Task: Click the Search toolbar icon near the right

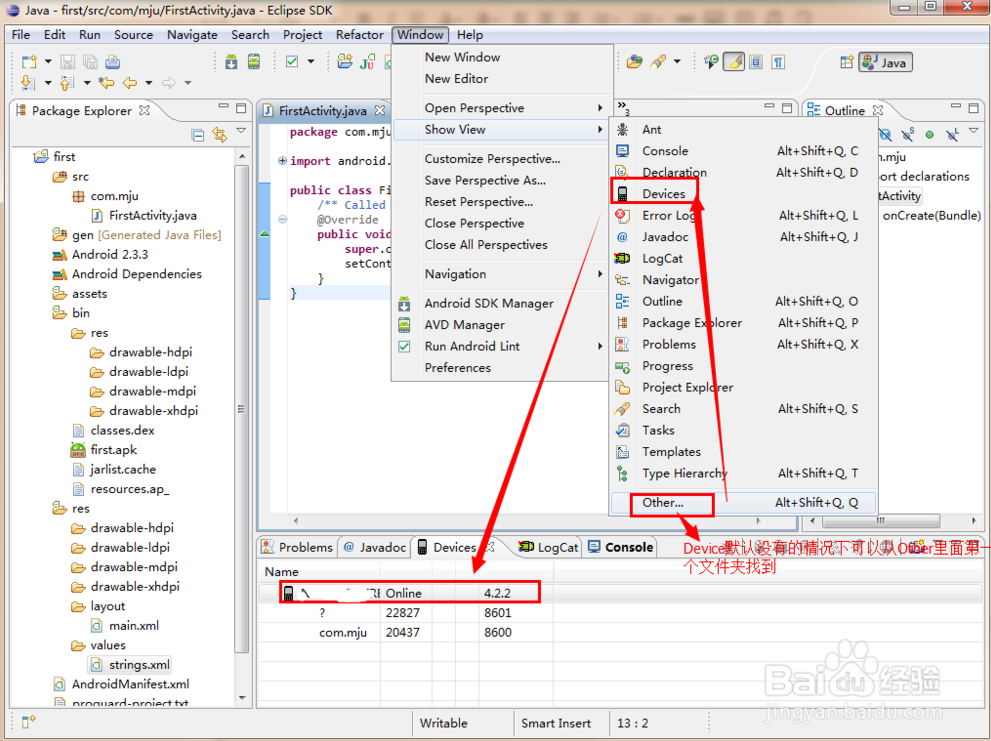Action: click(659, 61)
